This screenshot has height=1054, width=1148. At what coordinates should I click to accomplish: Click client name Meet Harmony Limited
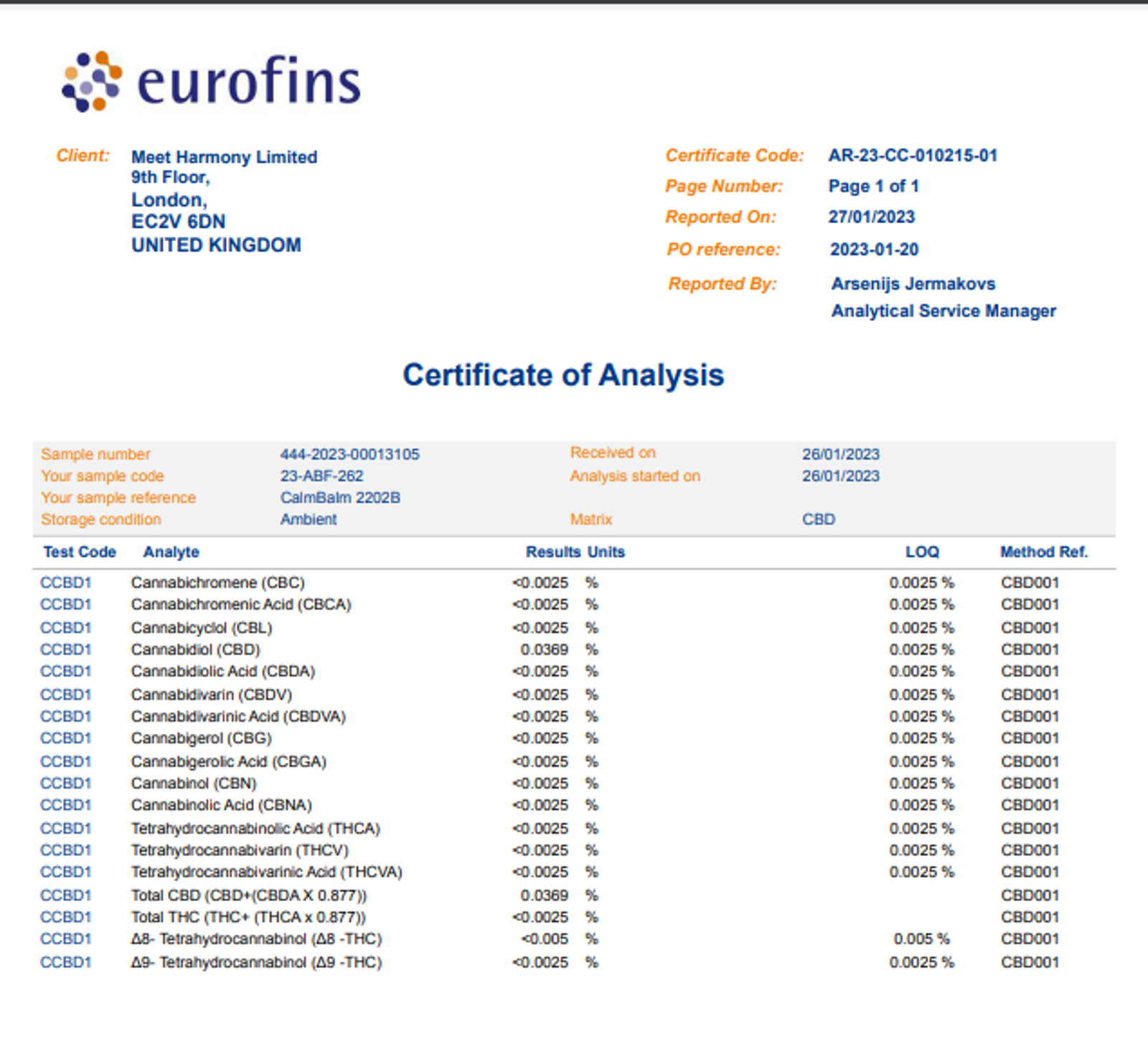224,157
